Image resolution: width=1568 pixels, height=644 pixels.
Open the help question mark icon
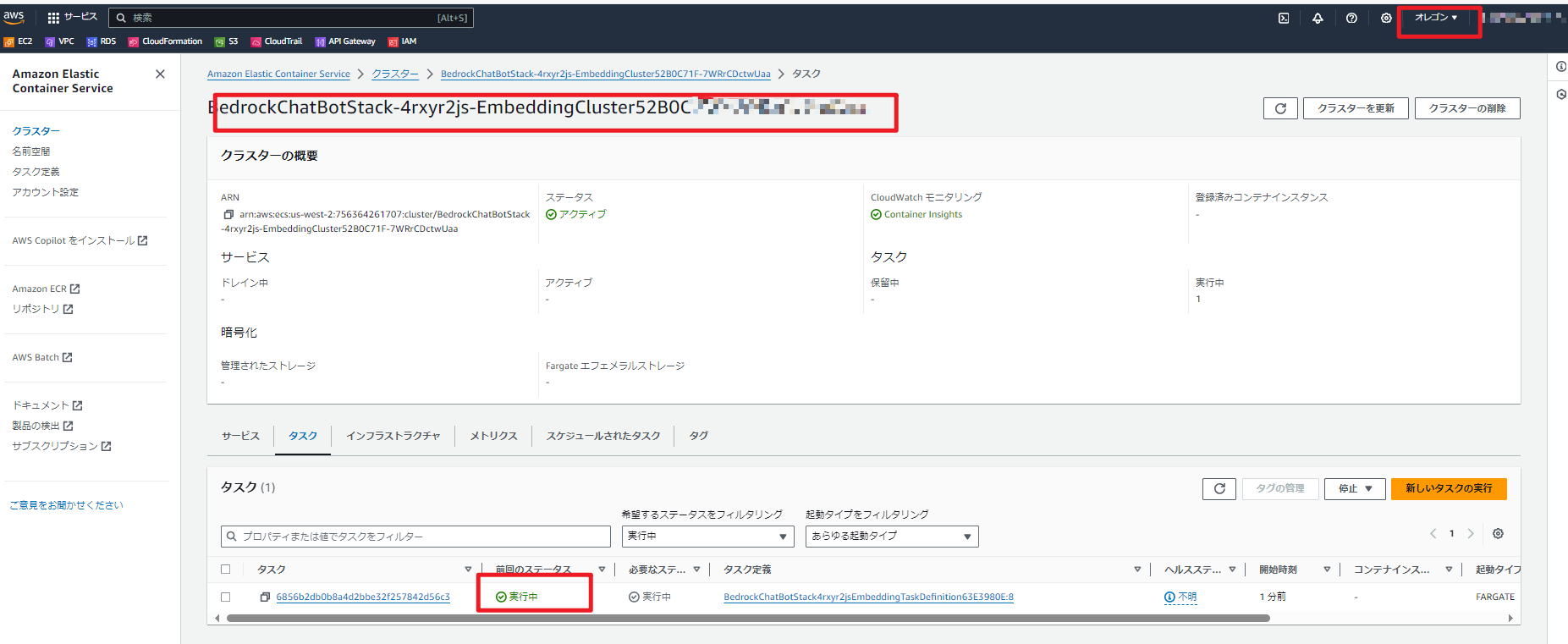[1351, 18]
